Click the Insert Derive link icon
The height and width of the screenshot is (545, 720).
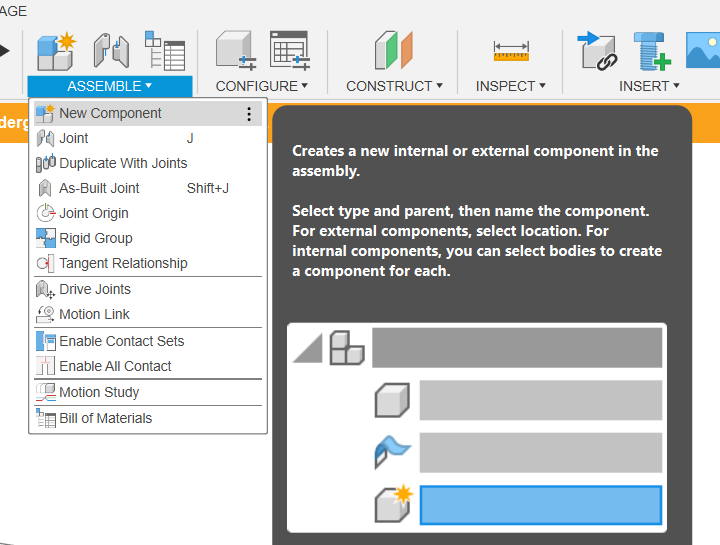tap(597, 51)
